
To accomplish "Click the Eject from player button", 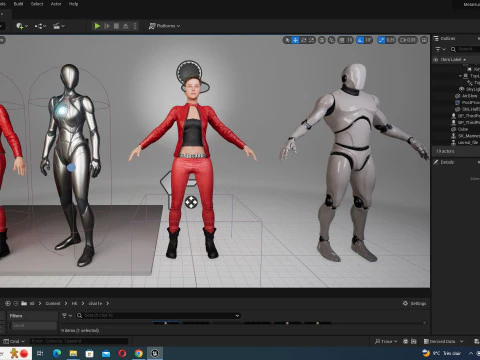I will (x=126, y=26).
